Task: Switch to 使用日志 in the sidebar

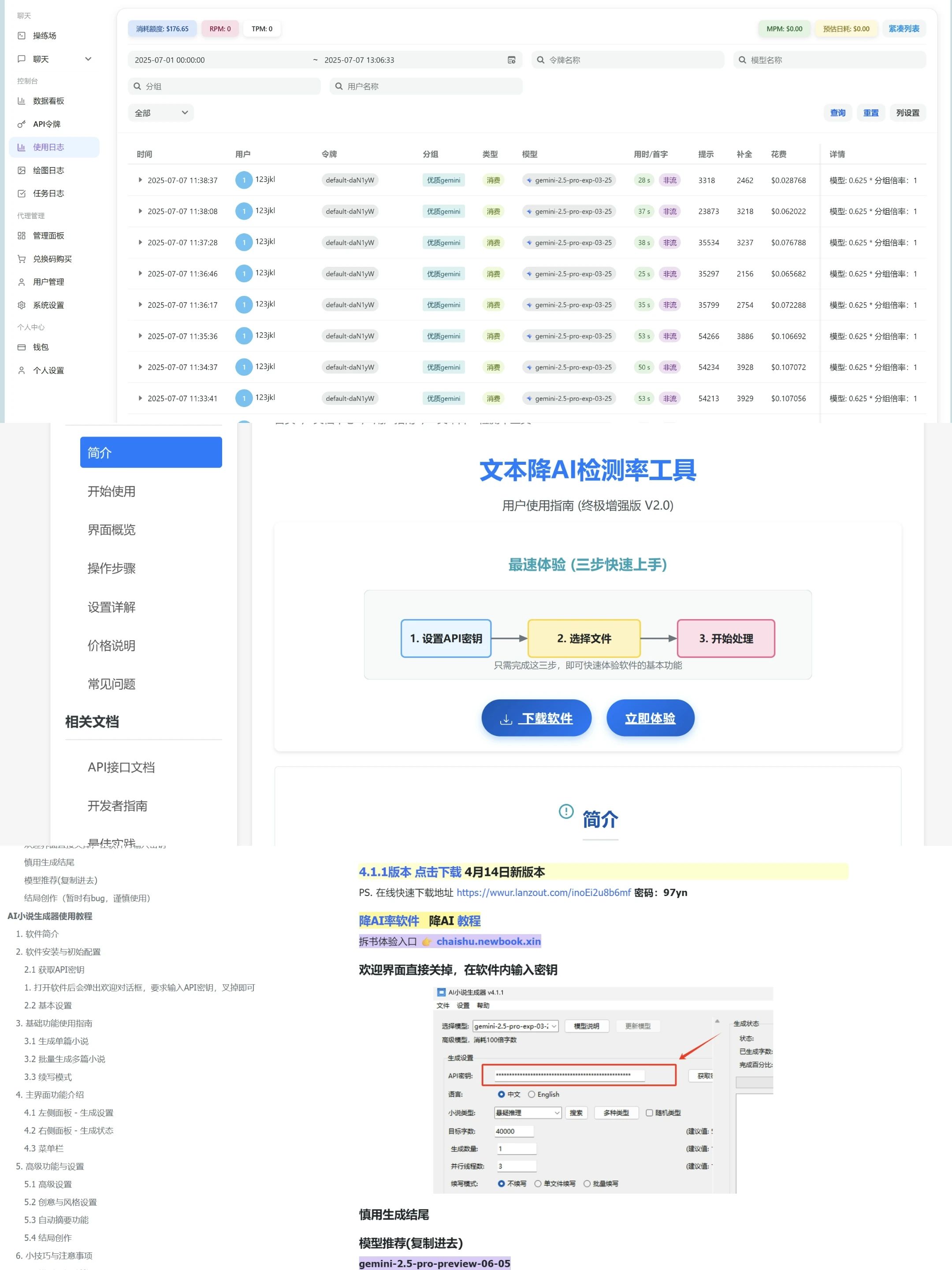Action: point(49,148)
